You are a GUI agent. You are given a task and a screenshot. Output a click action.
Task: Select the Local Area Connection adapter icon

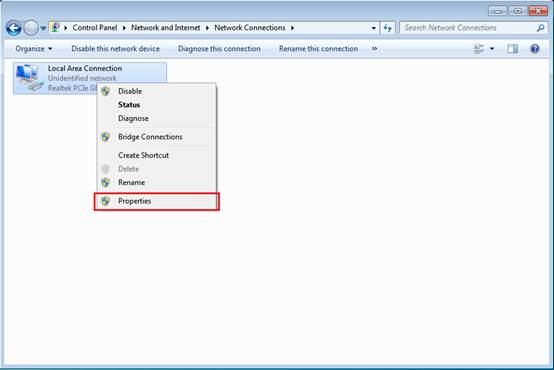click(29, 78)
